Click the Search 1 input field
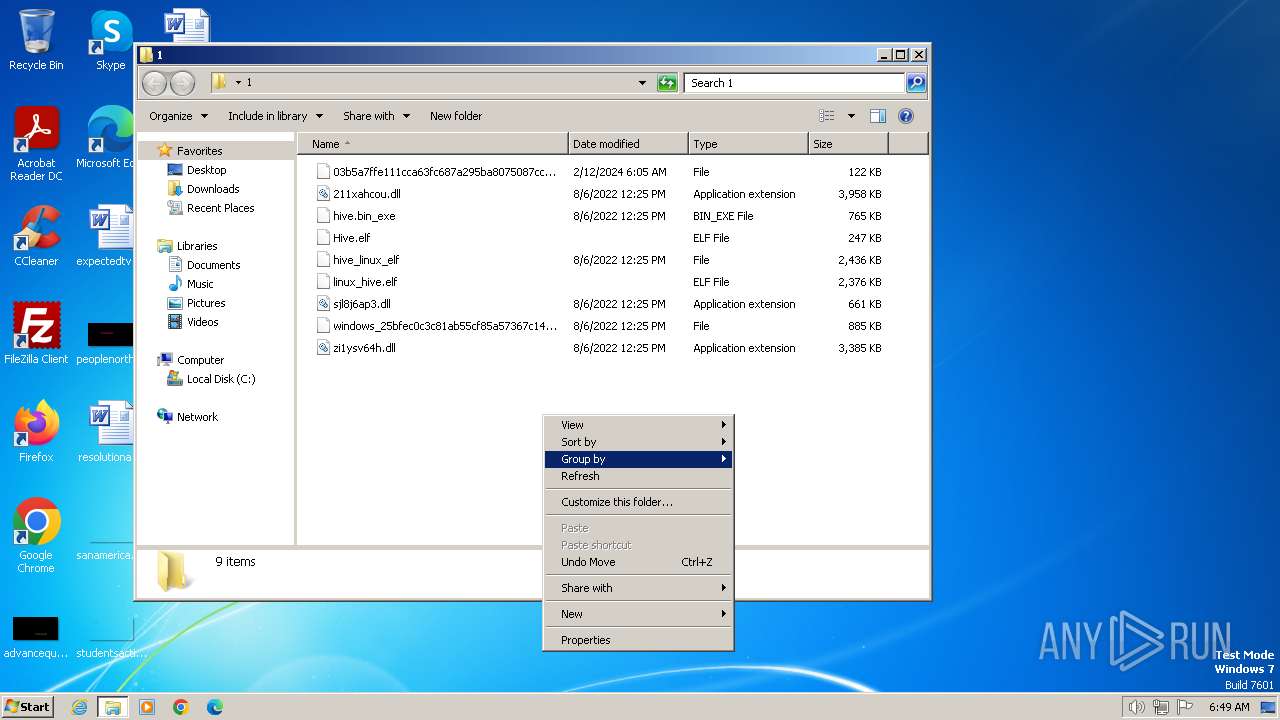 (795, 83)
